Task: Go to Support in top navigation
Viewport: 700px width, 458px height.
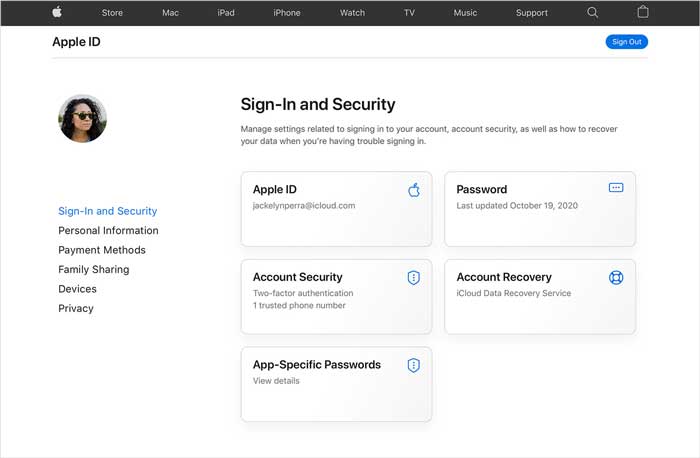Action: (532, 13)
